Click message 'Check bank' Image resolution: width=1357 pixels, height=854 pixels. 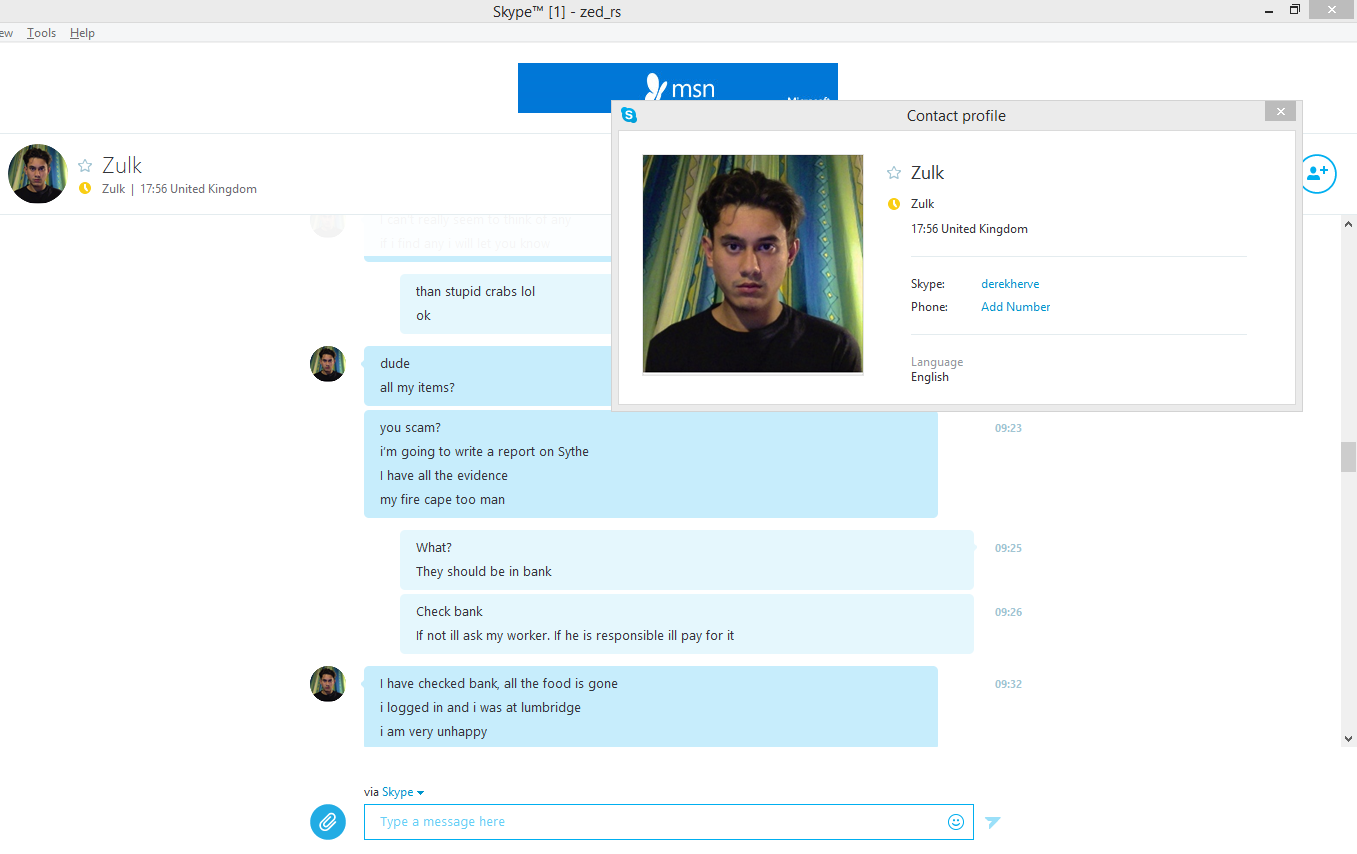click(x=449, y=612)
